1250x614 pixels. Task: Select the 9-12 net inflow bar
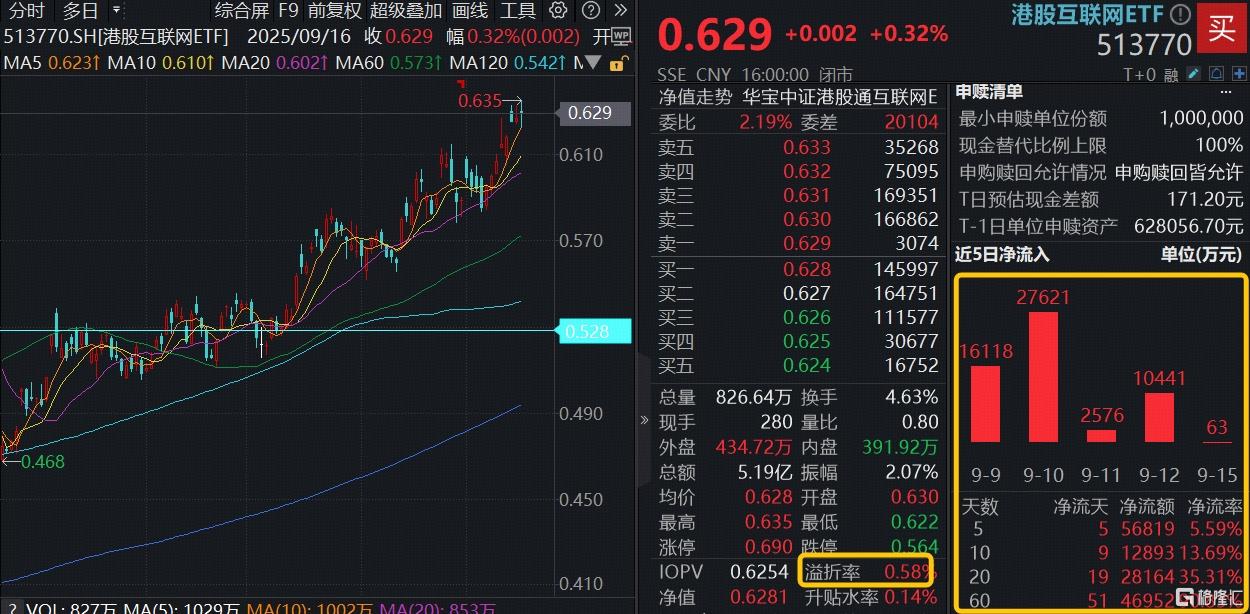pyautogui.click(x=1159, y=417)
